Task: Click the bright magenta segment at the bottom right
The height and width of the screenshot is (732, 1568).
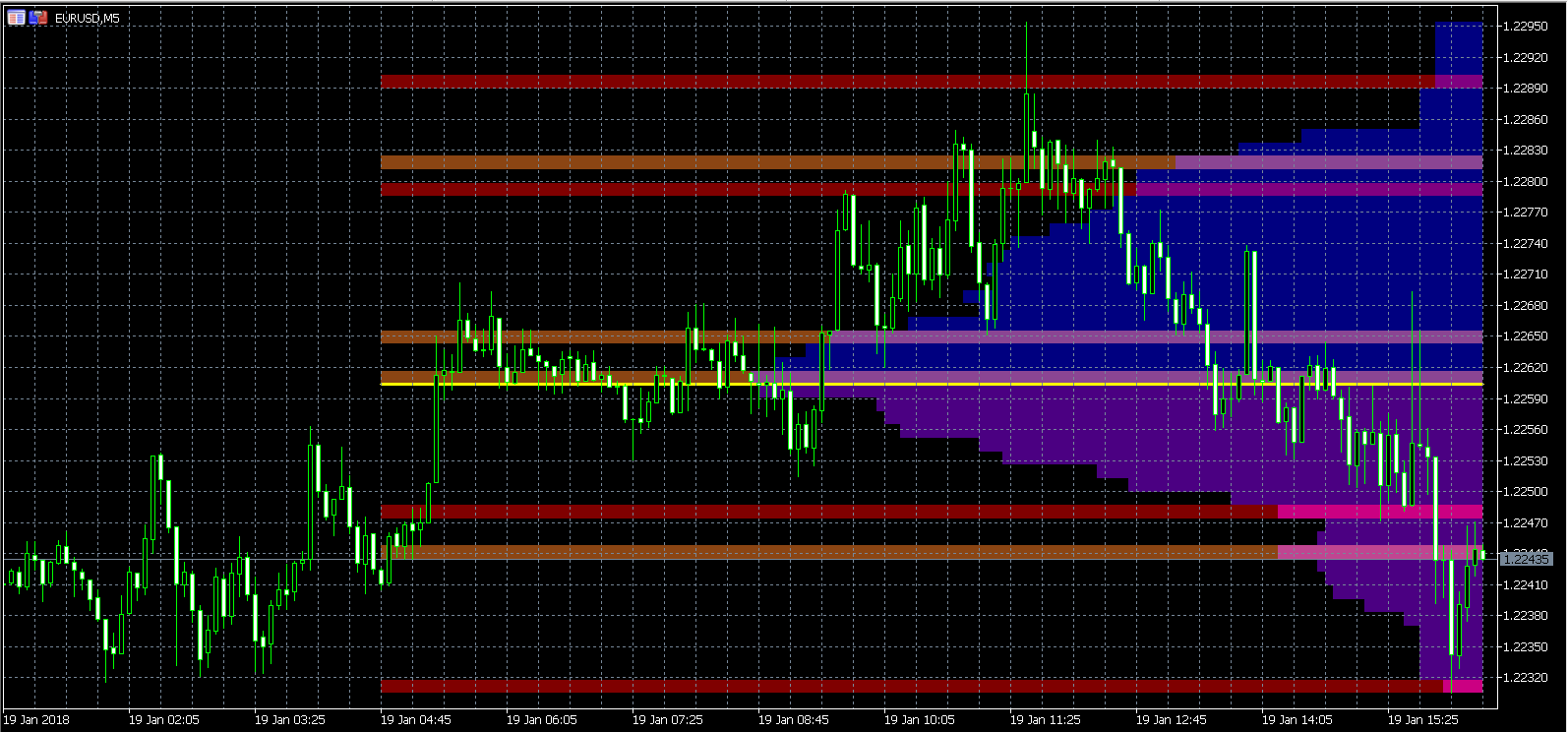Action: point(1463,686)
